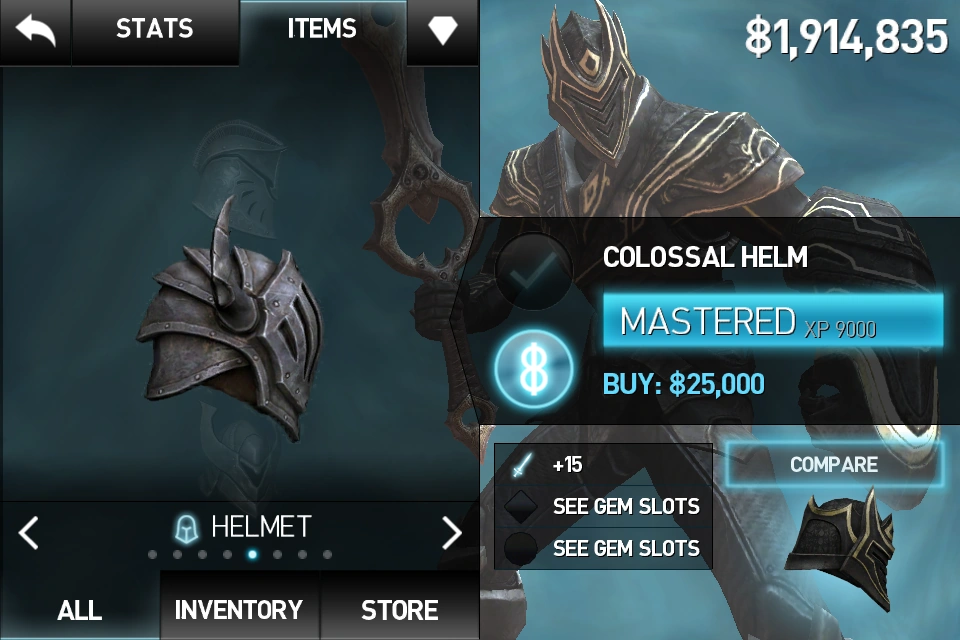Go to previous item category arrow
The width and height of the screenshot is (960, 640).
(28, 532)
